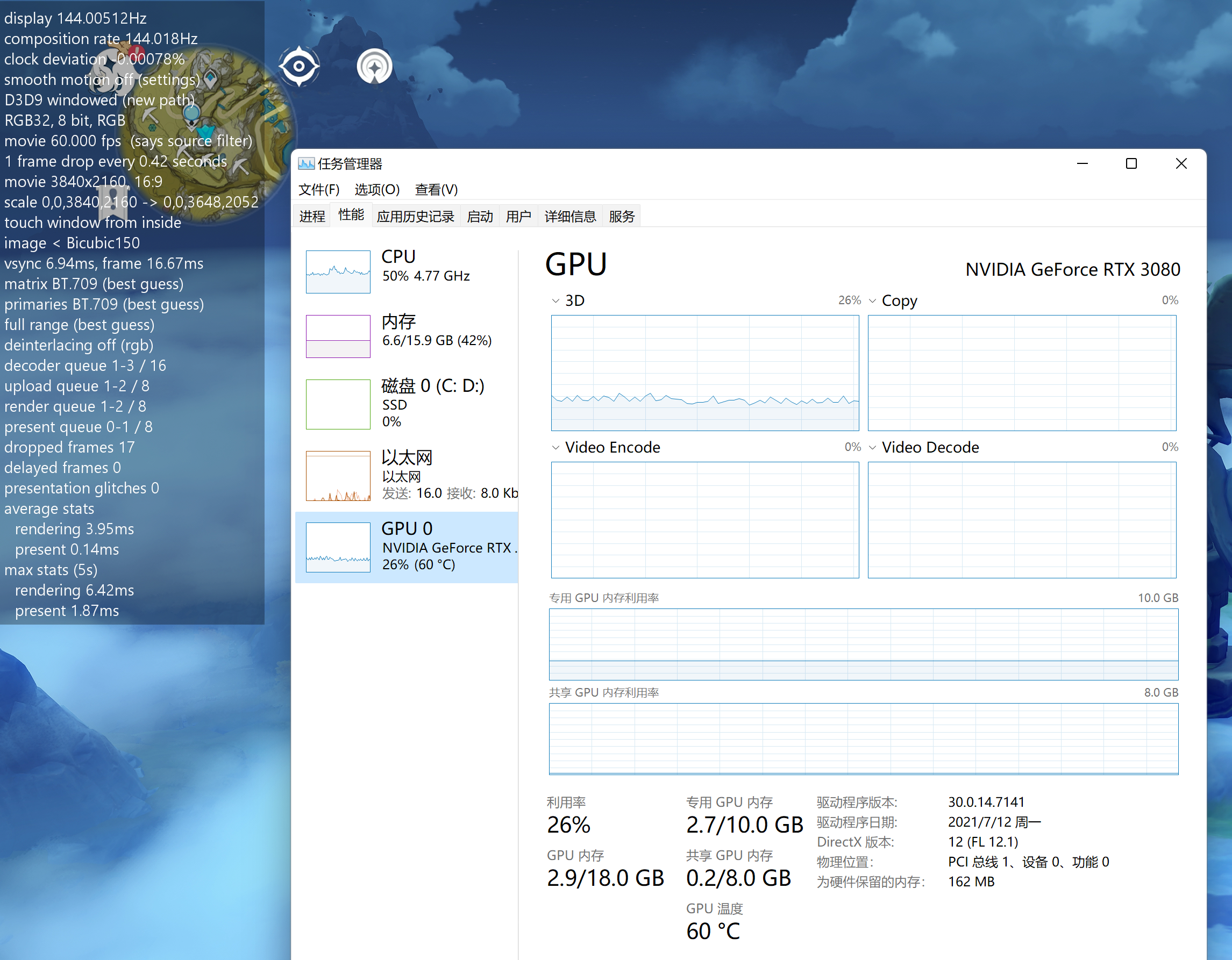
Task: Click DirectX version 12 (FL 12.1)
Action: (x=983, y=842)
